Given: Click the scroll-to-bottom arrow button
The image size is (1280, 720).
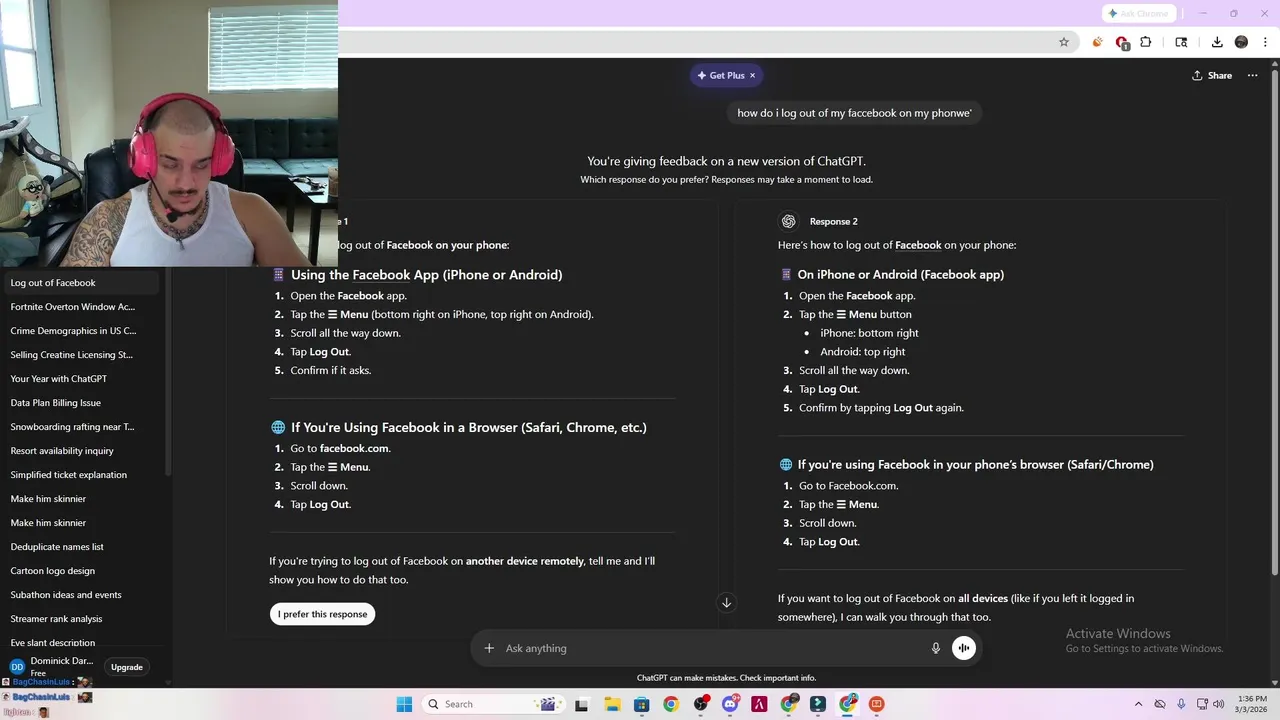Looking at the screenshot, I should click(x=727, y=602).
